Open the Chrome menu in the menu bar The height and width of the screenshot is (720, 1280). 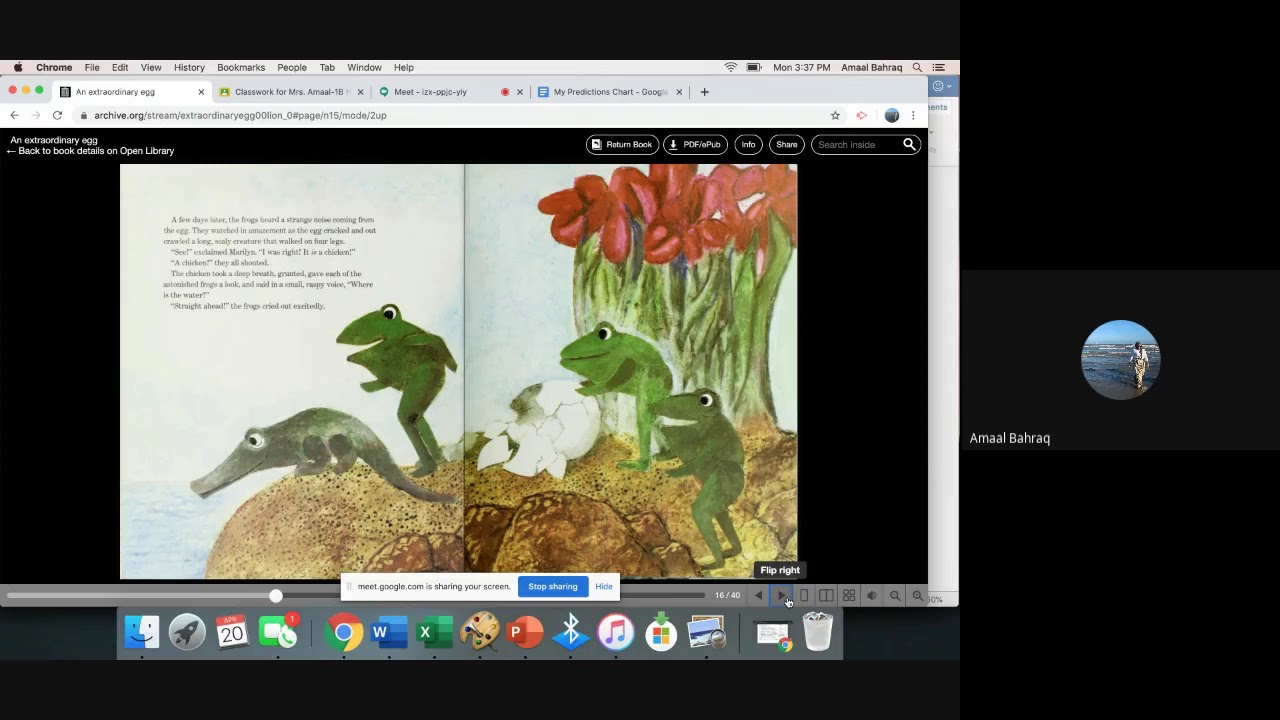54,68
